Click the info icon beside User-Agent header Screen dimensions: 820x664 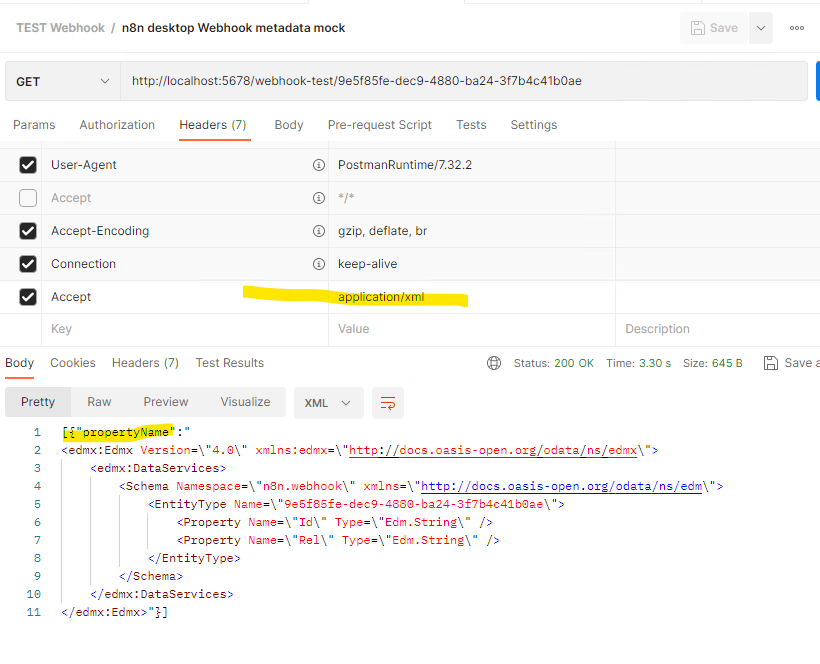319,164
